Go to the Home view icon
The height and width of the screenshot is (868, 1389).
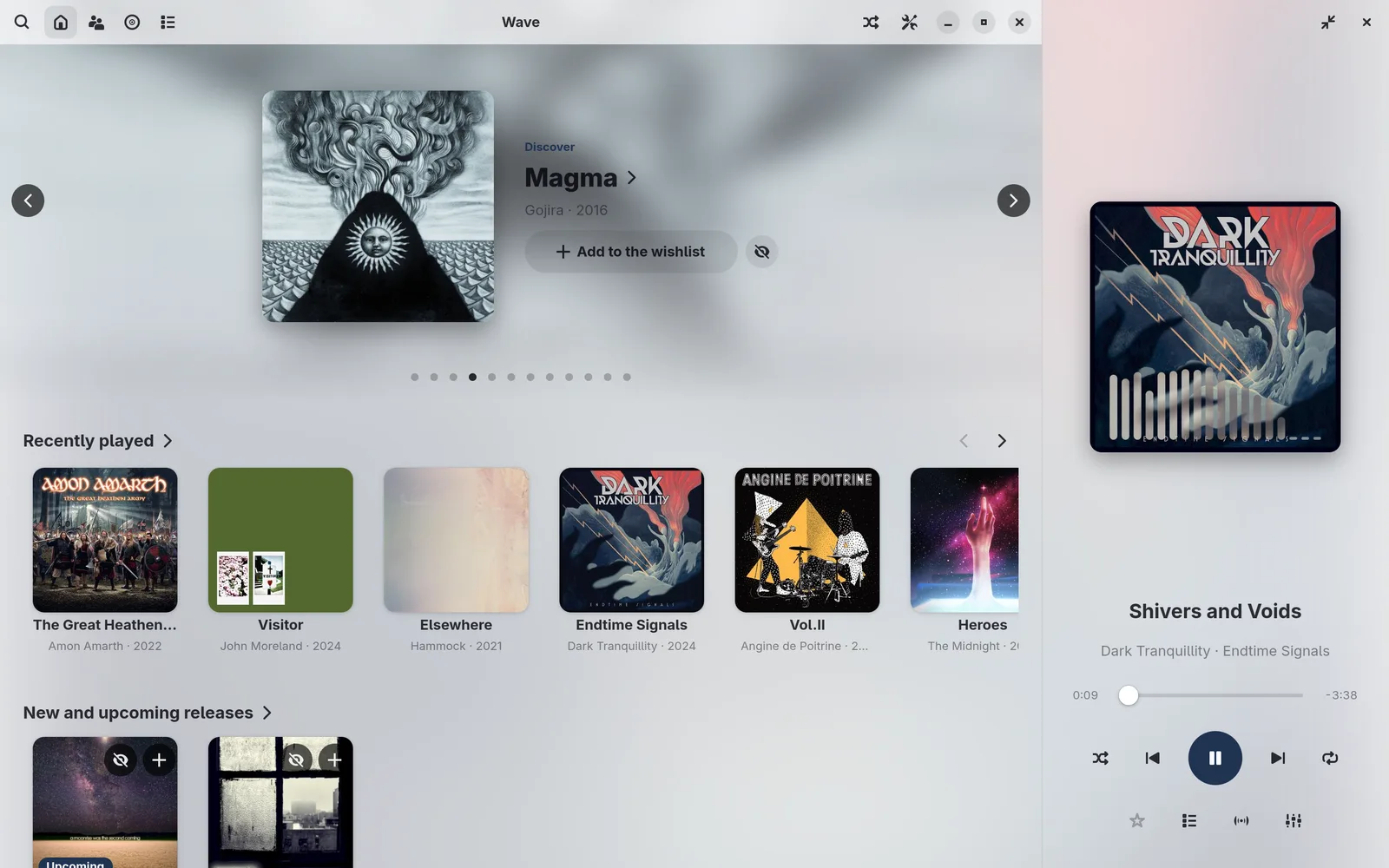point(61,23)
